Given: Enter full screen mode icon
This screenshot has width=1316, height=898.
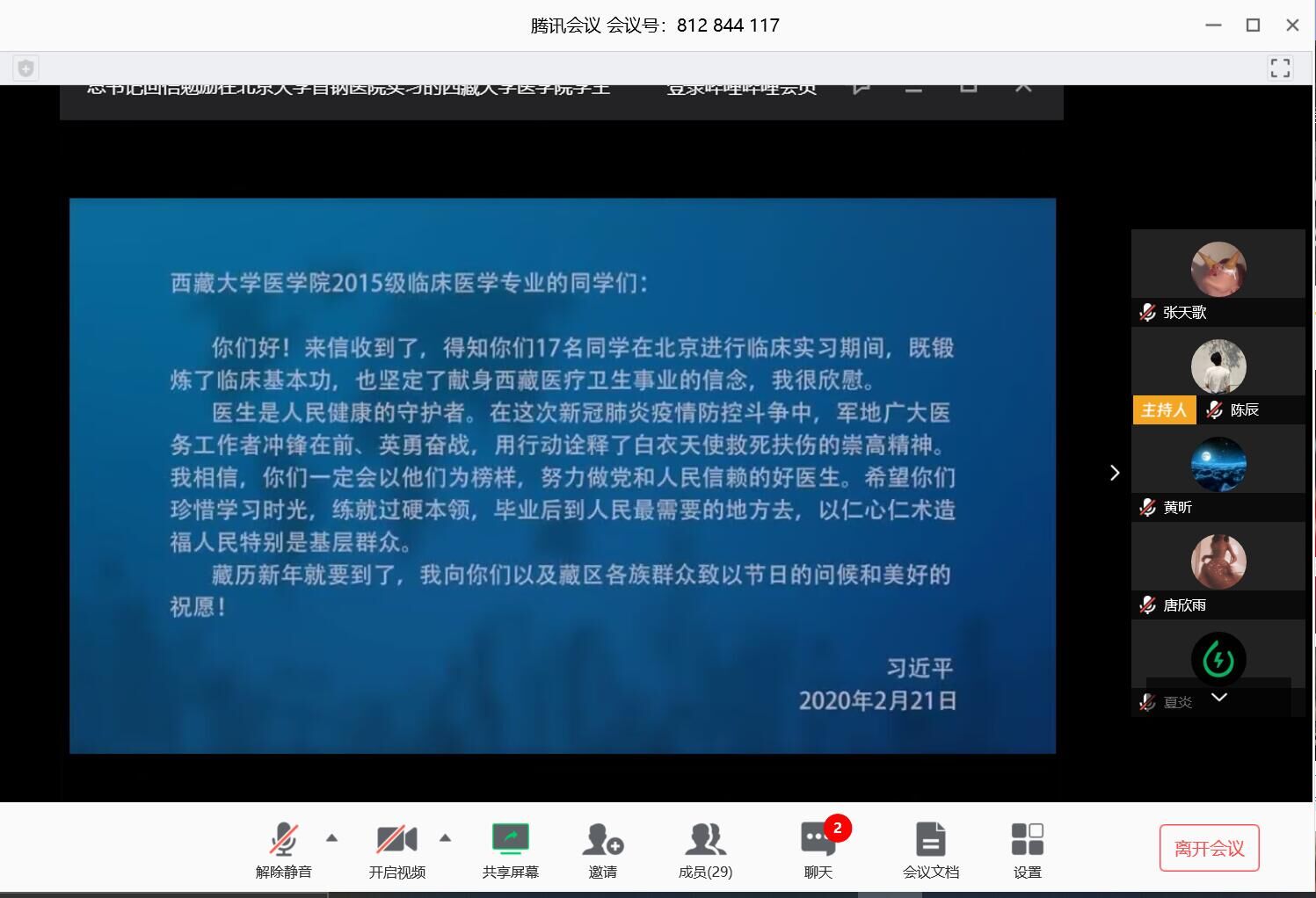Looking at the screenshot, I should [1280, 68].
